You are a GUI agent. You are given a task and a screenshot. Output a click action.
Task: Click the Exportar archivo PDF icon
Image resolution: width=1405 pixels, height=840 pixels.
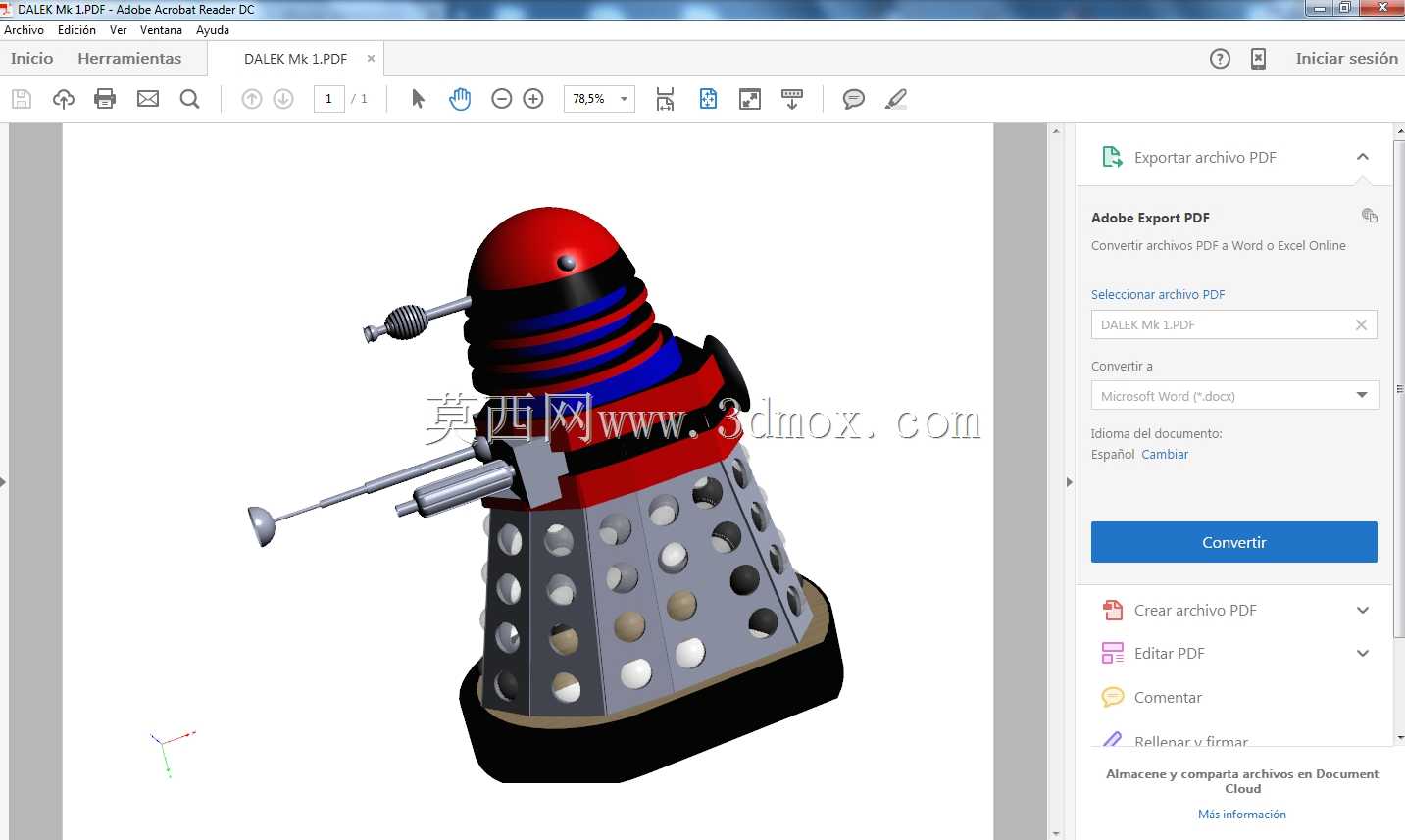point(1113,157)
